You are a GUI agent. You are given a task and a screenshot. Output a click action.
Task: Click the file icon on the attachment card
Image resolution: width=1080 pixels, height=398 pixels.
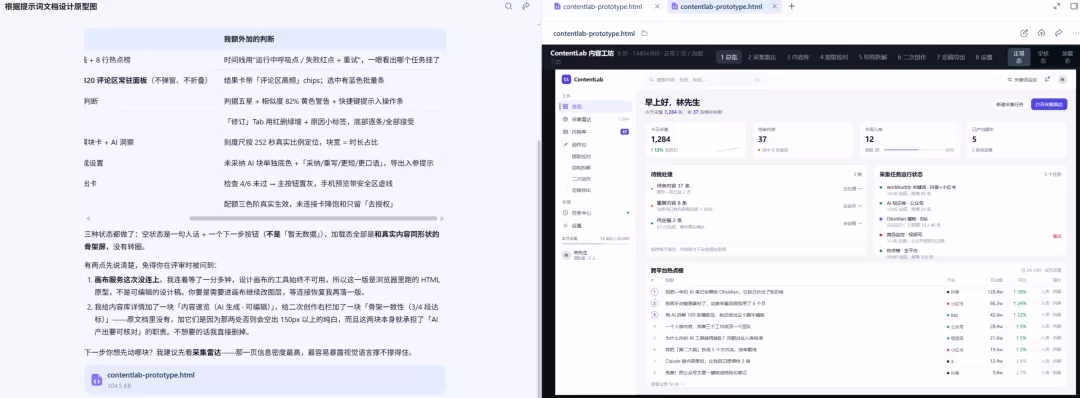(96, 380)
